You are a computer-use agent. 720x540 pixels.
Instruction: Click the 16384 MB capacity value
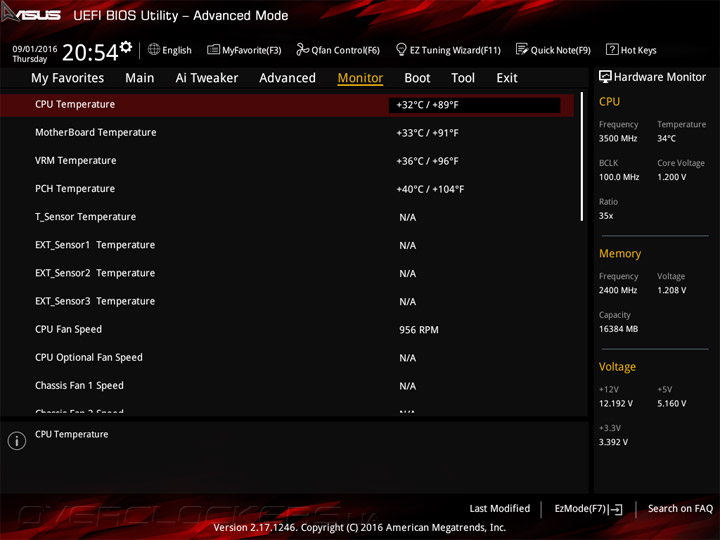click(619, 329)
